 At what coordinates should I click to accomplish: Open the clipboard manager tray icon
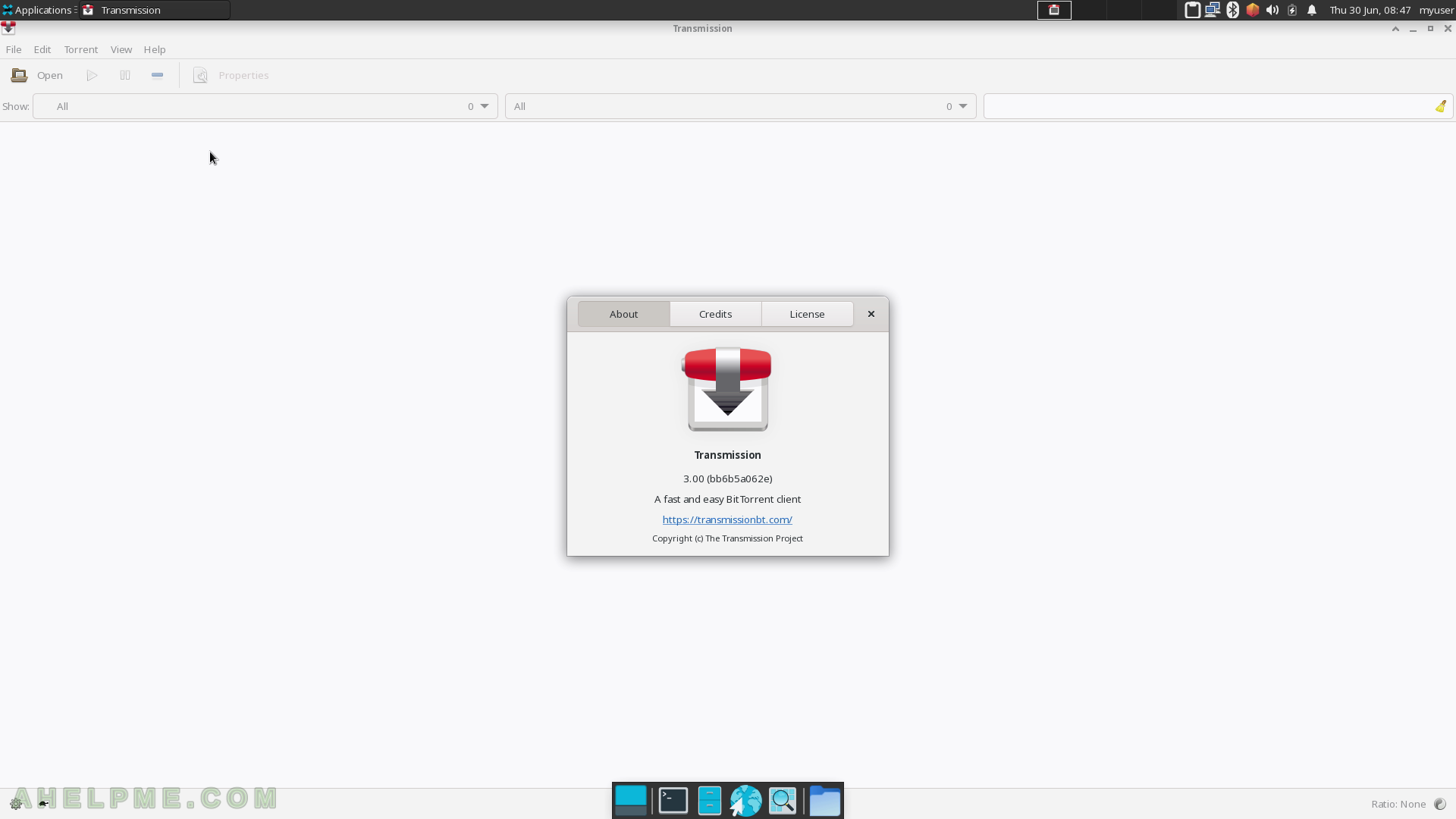(1192, 10)
